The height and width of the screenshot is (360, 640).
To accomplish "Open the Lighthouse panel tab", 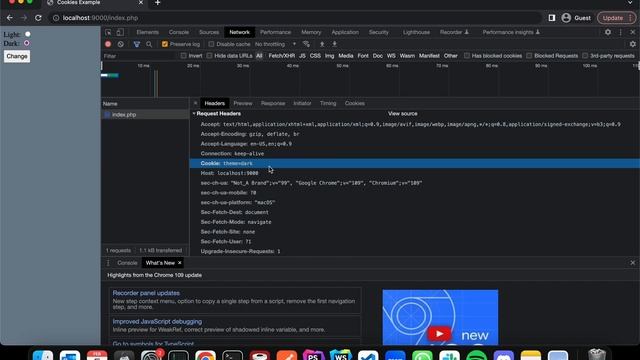I will (x=416, y=32).
